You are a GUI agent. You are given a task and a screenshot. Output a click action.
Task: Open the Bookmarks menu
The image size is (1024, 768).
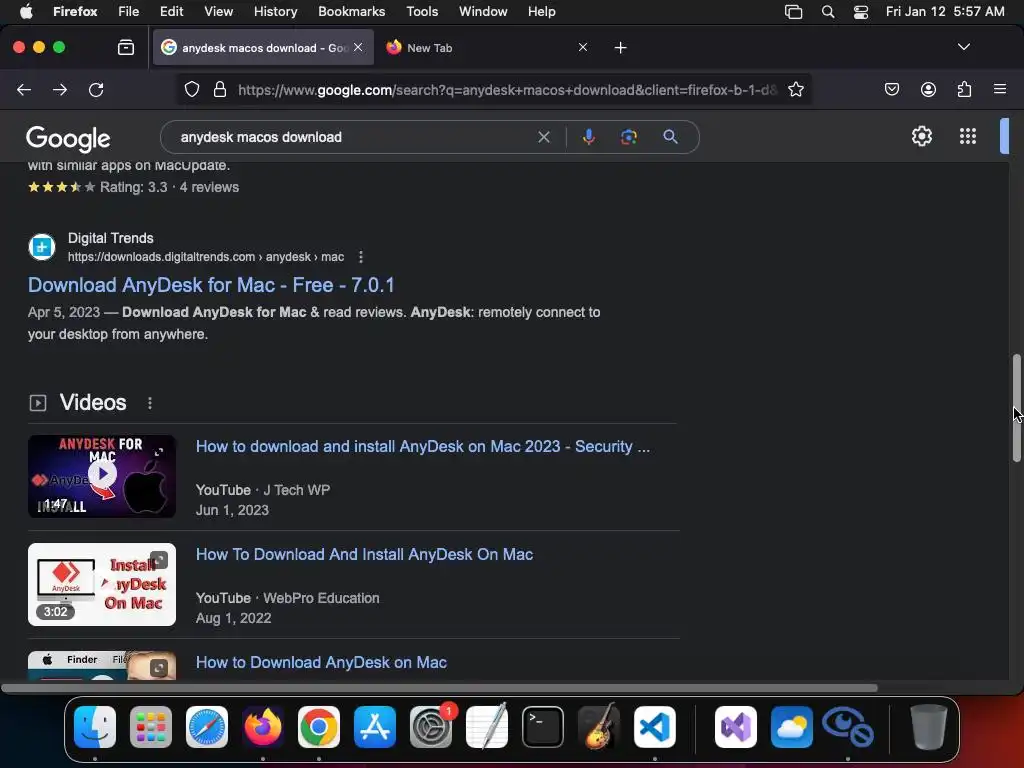point(351,12)
